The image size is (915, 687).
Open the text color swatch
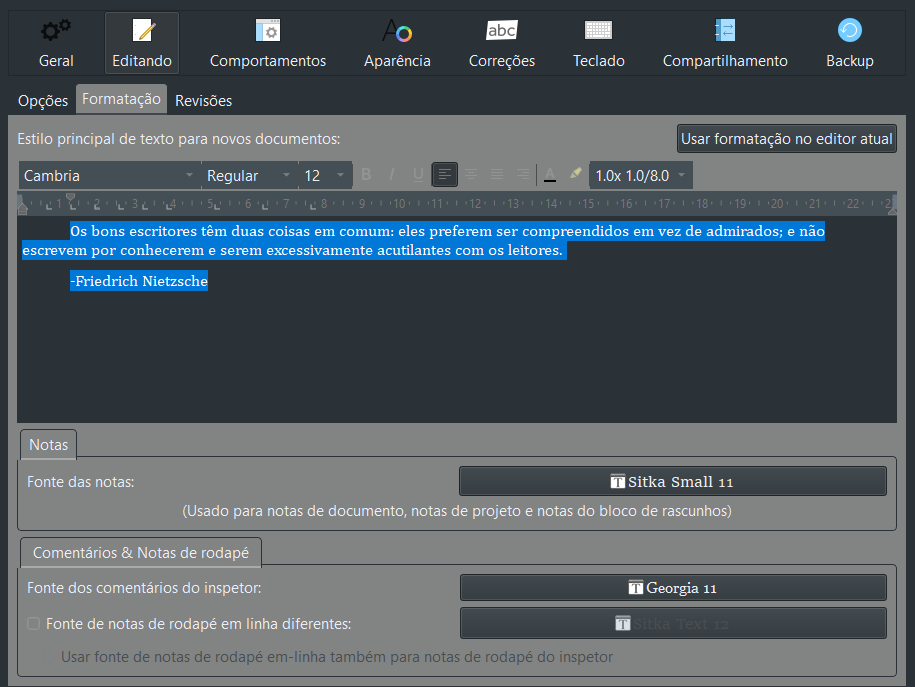click(549, 175)
